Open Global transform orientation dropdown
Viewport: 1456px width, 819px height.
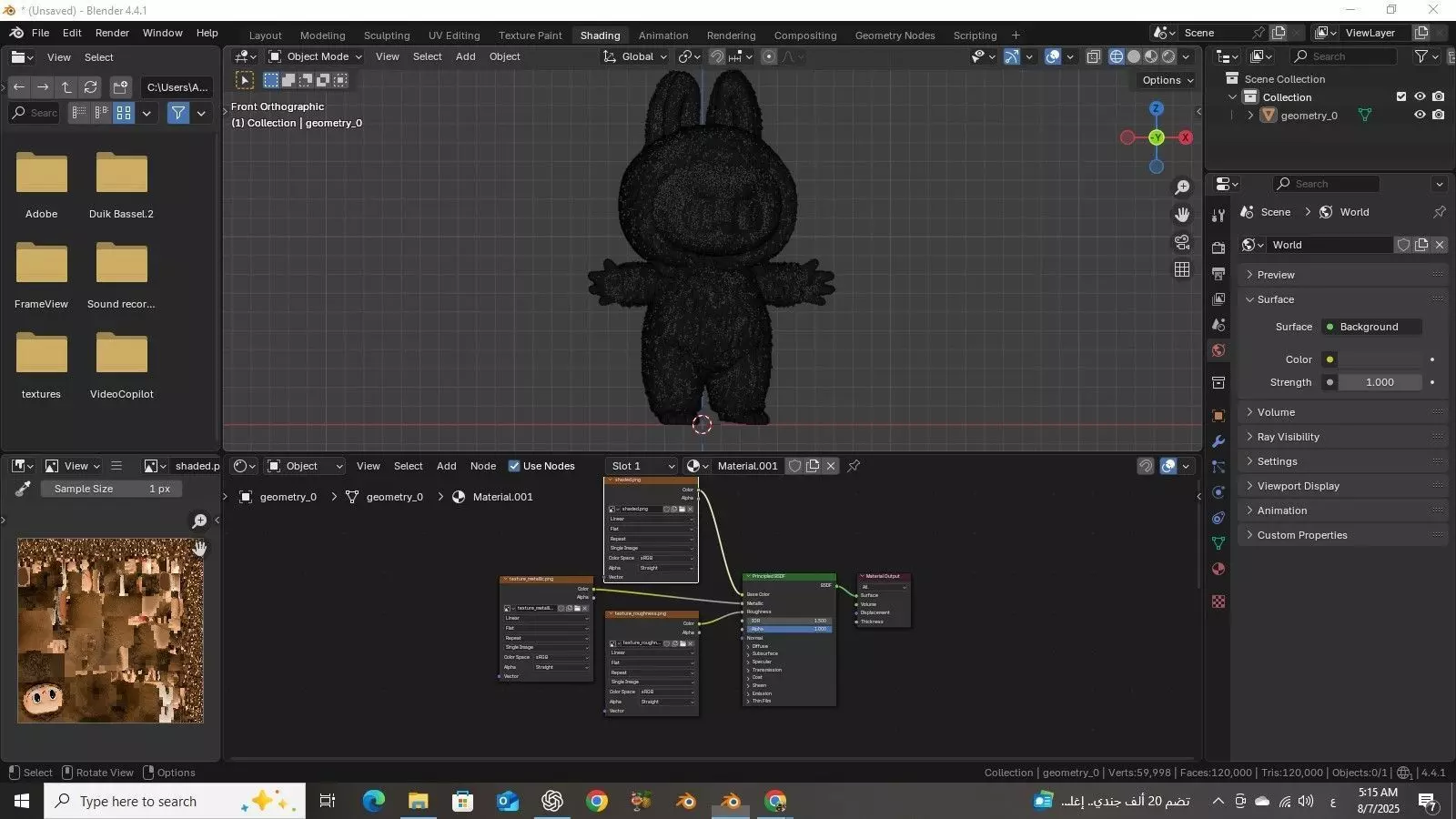pos(635,56)
